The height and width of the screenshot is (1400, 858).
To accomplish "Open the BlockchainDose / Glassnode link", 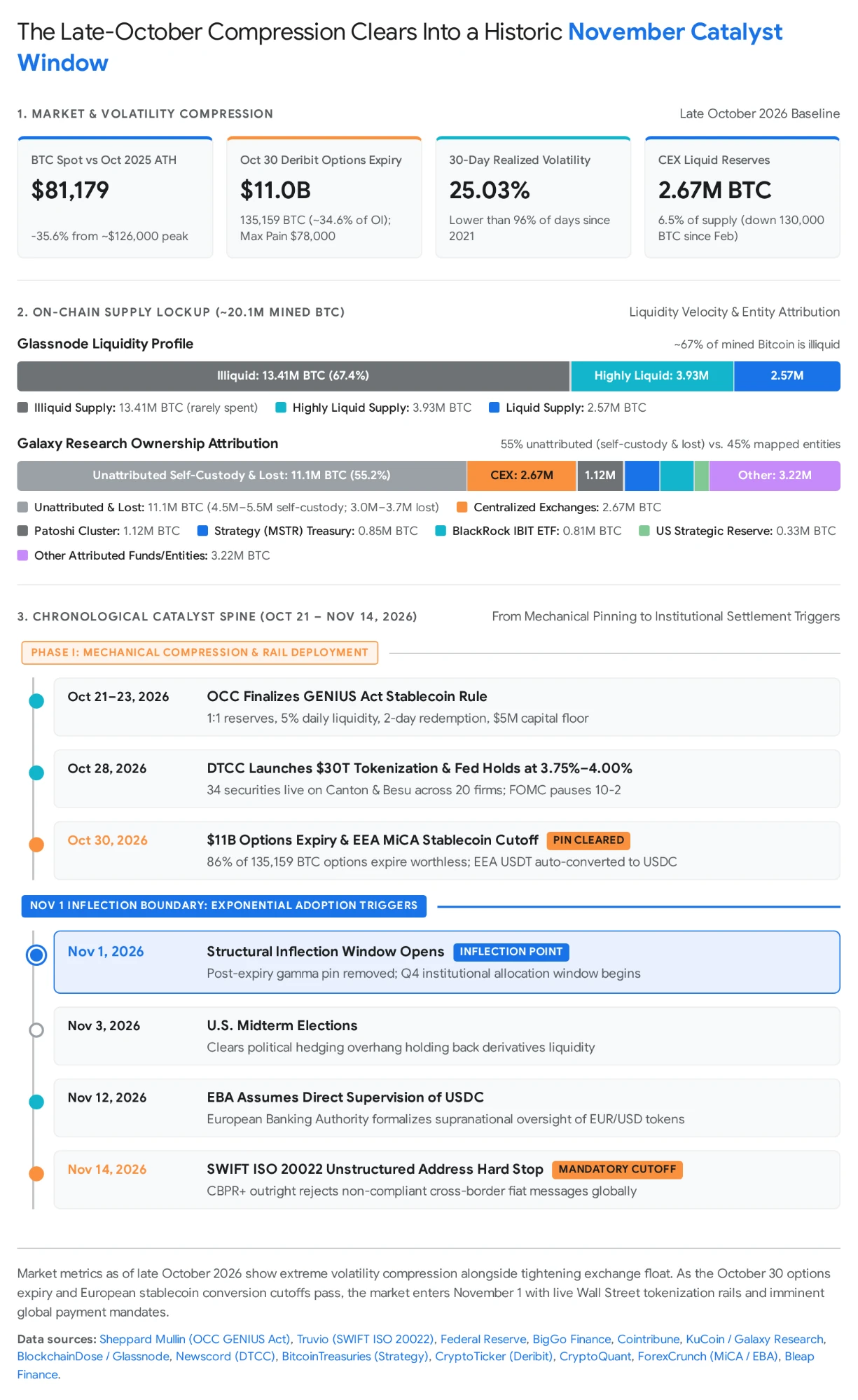I will tap(93, 1357).
